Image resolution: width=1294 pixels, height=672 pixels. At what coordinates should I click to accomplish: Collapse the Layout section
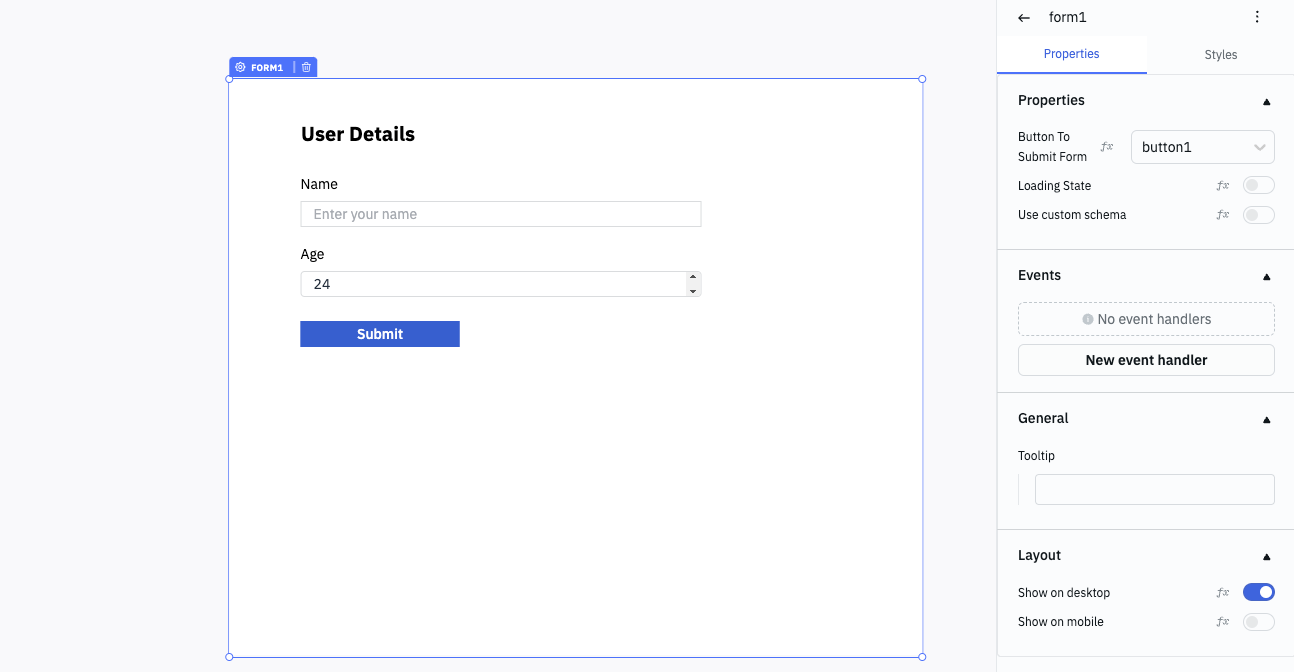pos(1266,556)
